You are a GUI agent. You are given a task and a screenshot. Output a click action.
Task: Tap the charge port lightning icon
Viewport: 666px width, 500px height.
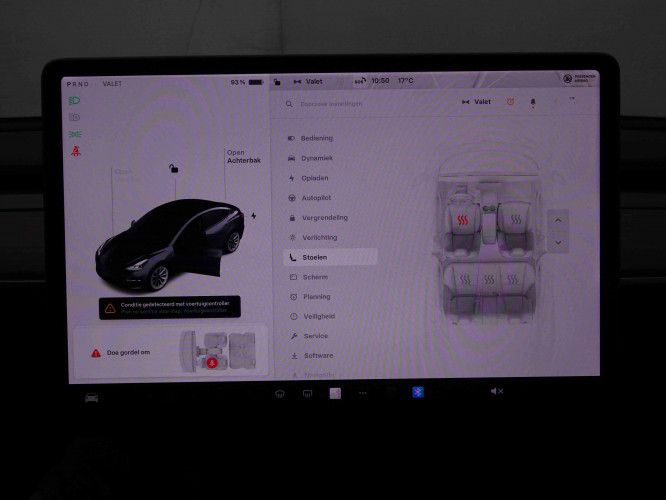[253, 215]
